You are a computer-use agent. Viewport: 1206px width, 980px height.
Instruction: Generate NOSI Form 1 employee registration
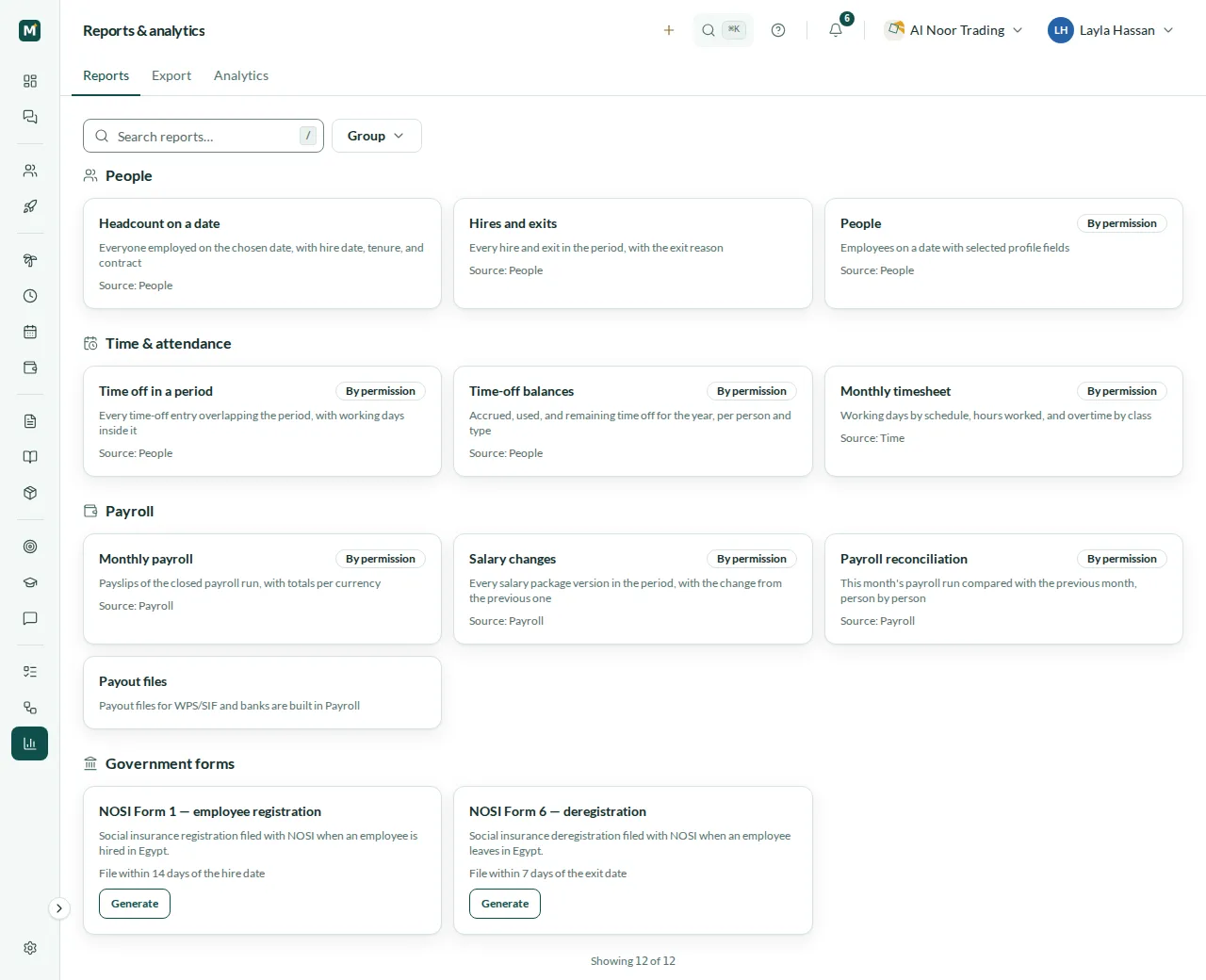(x=135, y=904)
